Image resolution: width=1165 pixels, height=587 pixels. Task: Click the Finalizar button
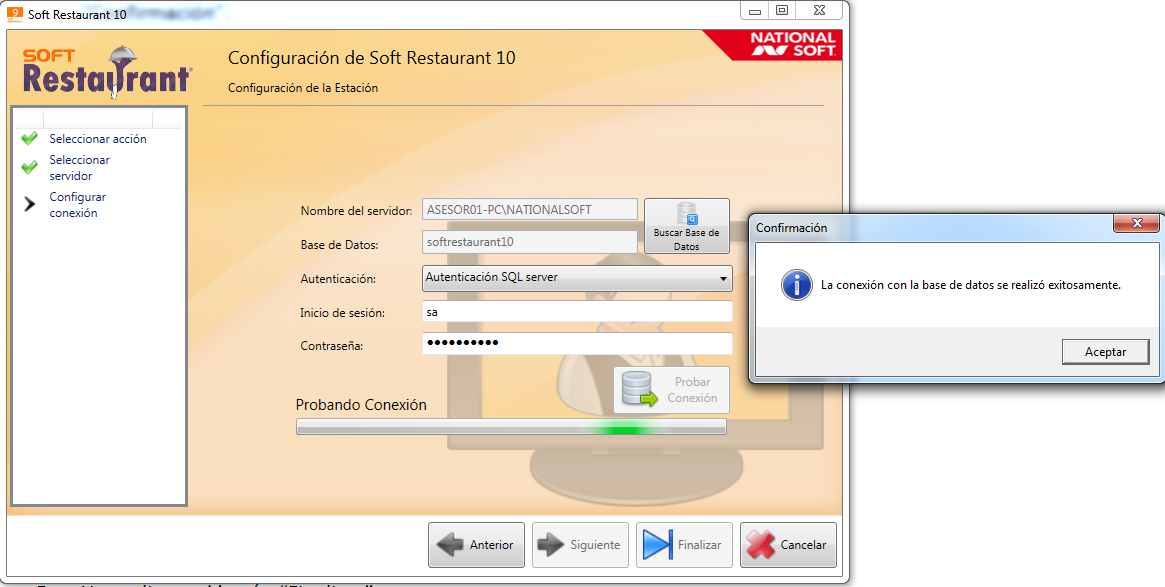684,545
